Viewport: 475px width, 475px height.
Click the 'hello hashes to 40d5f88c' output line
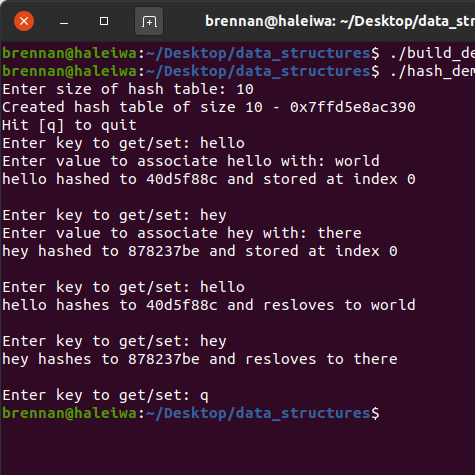pos(209,305)
